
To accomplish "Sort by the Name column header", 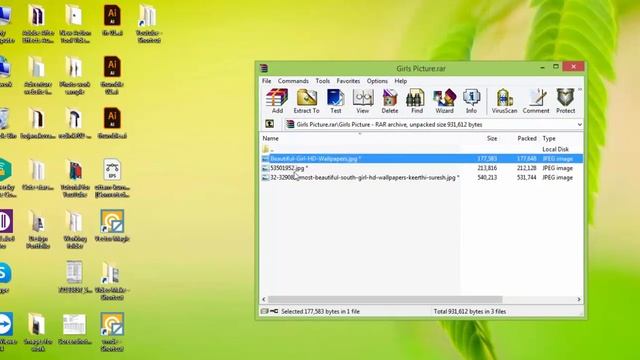I will [x=270, y=139].
